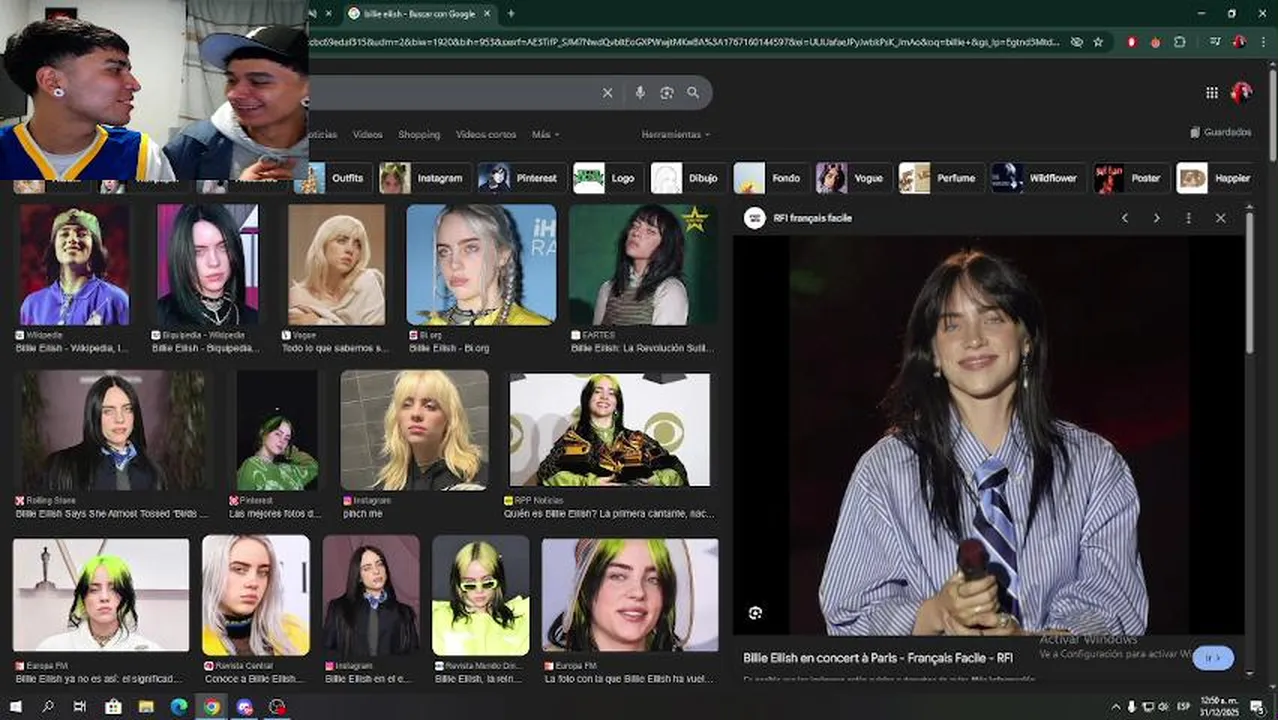Launch Microsoft Store from taskbar
The width and height of the screenshot is (1278, 720).
113,707
